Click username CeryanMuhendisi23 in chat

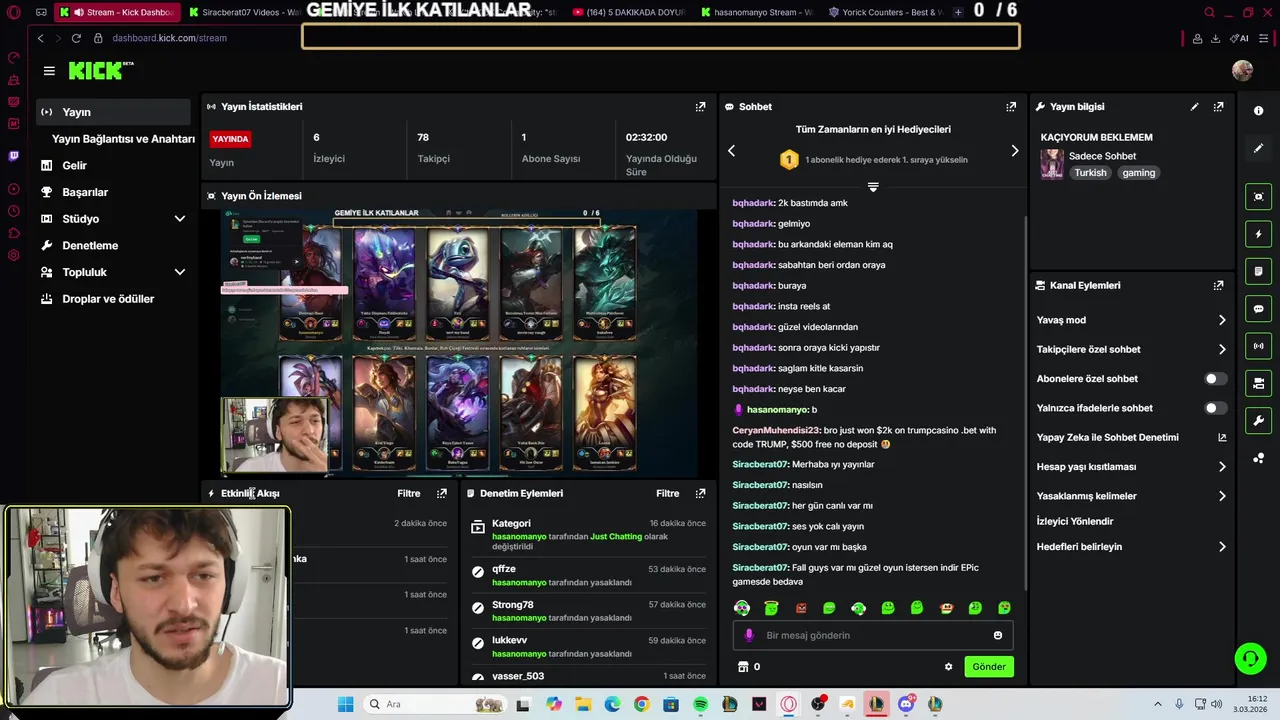[x=776, y=430]
